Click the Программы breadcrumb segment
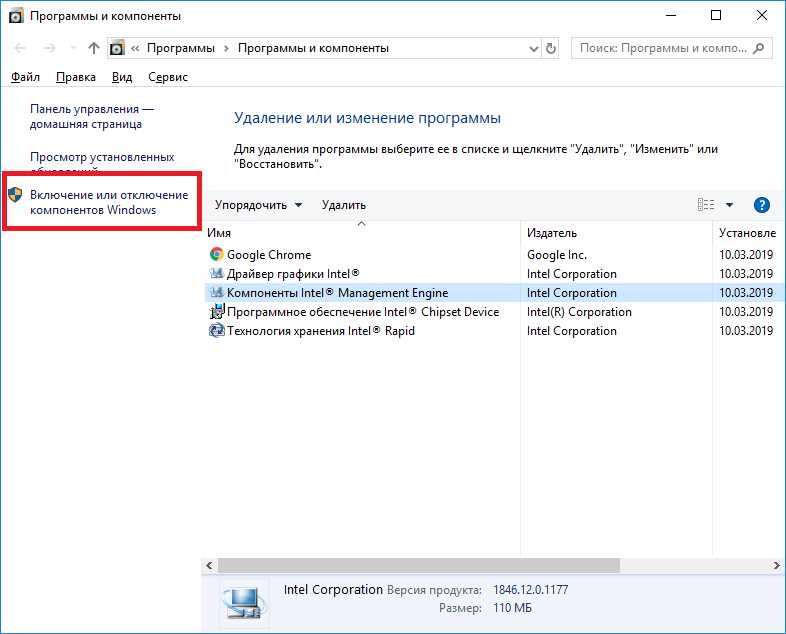786x634 pixels. [180, 48]
